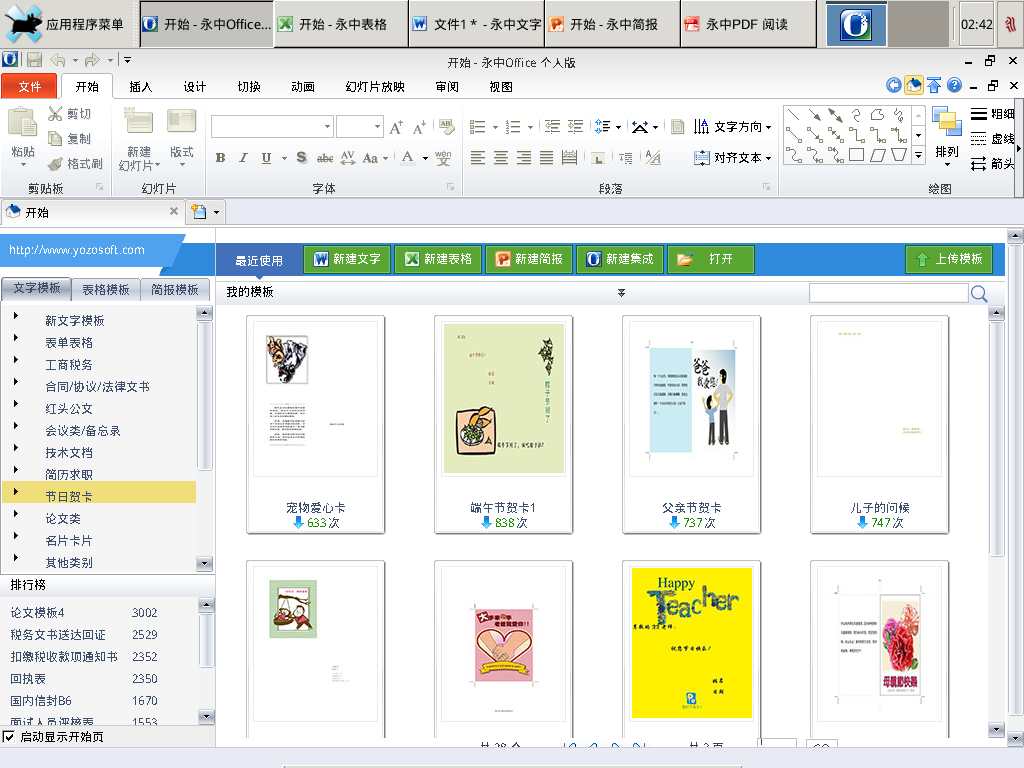Toggle Bold formatting
The height and width of the screenshot is (768, 1024).
tap(221, 157)
